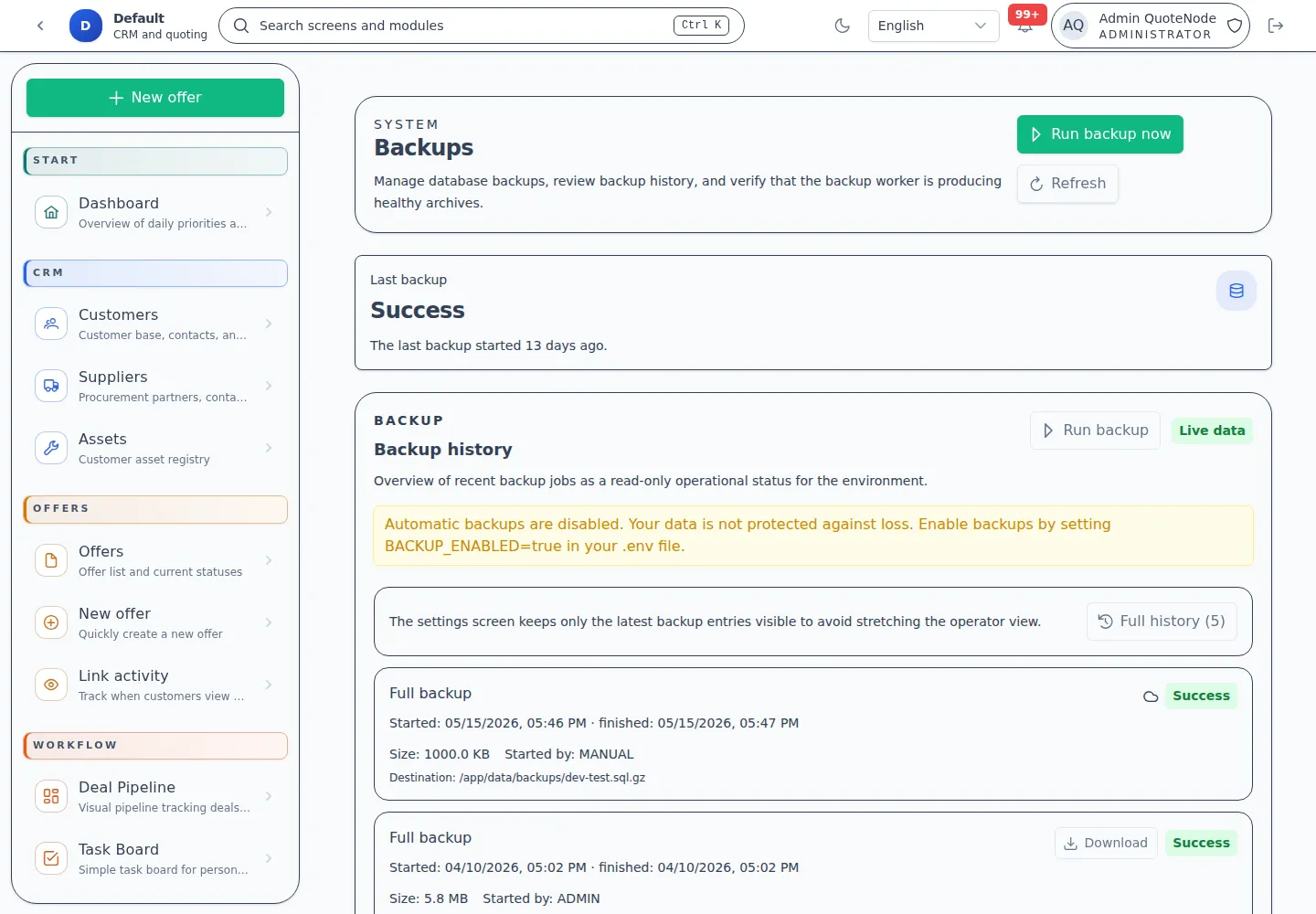Select the OFFERS section header
The image size is (1316, 914).
point(155,509)
